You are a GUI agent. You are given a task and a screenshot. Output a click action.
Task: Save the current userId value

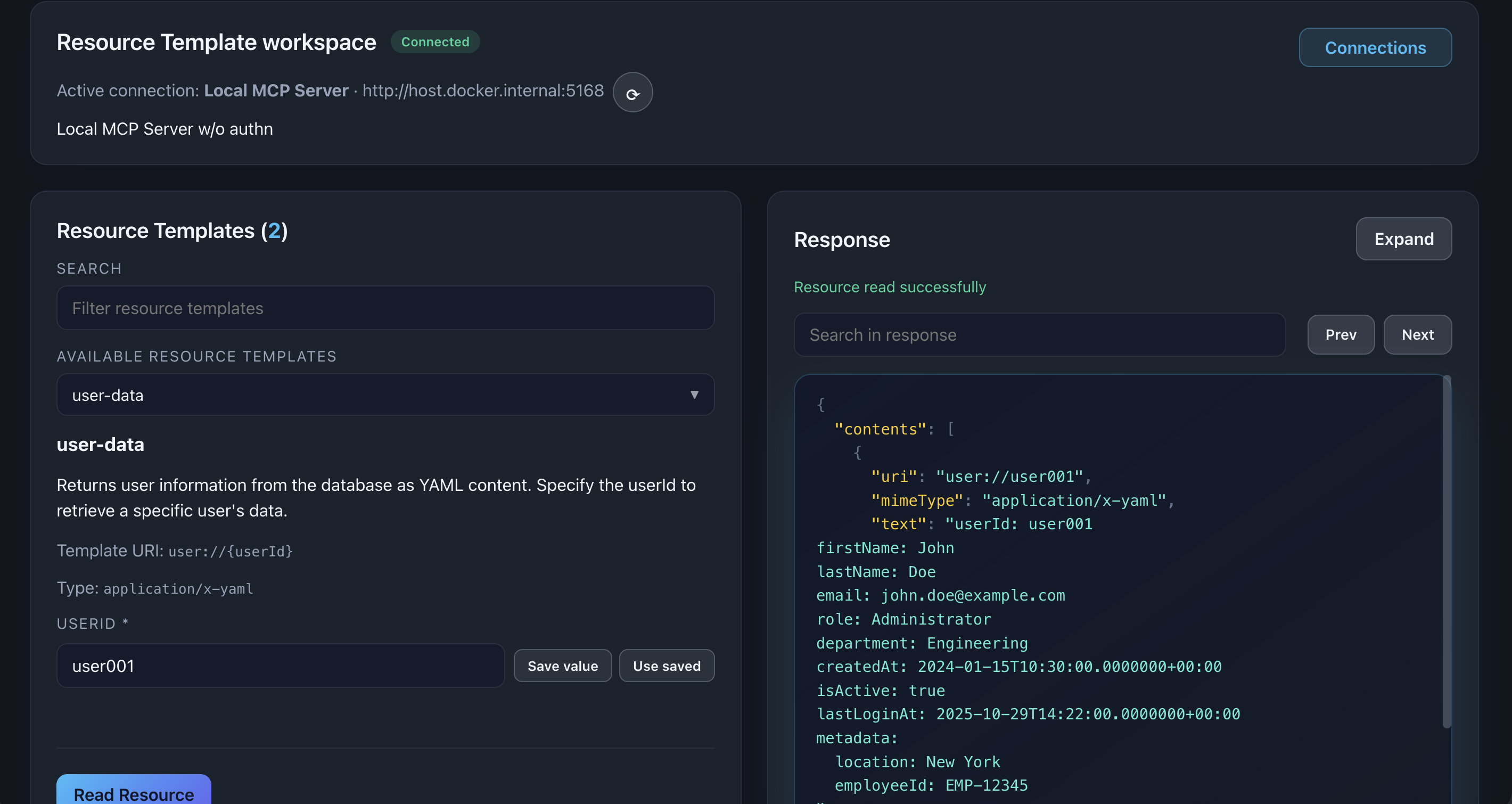[x=562, y=666]
